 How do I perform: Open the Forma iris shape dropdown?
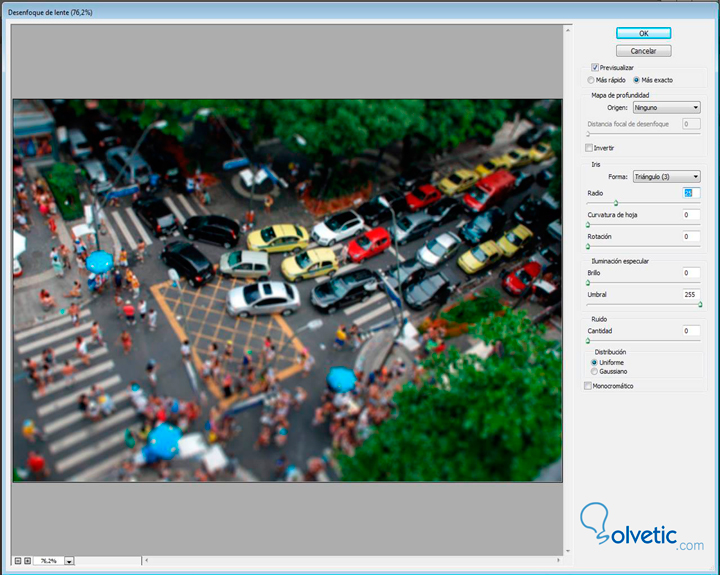tap(666, 176)
